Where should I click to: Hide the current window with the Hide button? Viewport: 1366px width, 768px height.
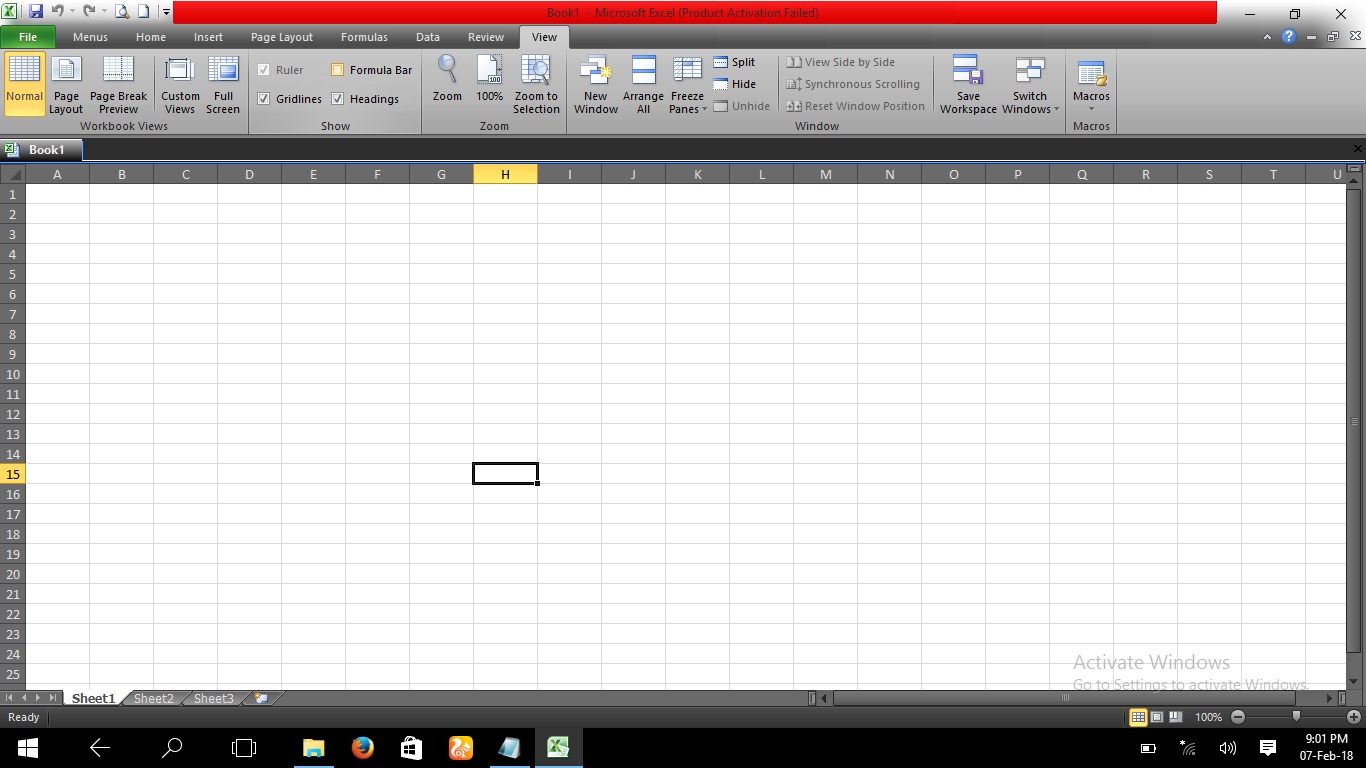tap(735, 84)
